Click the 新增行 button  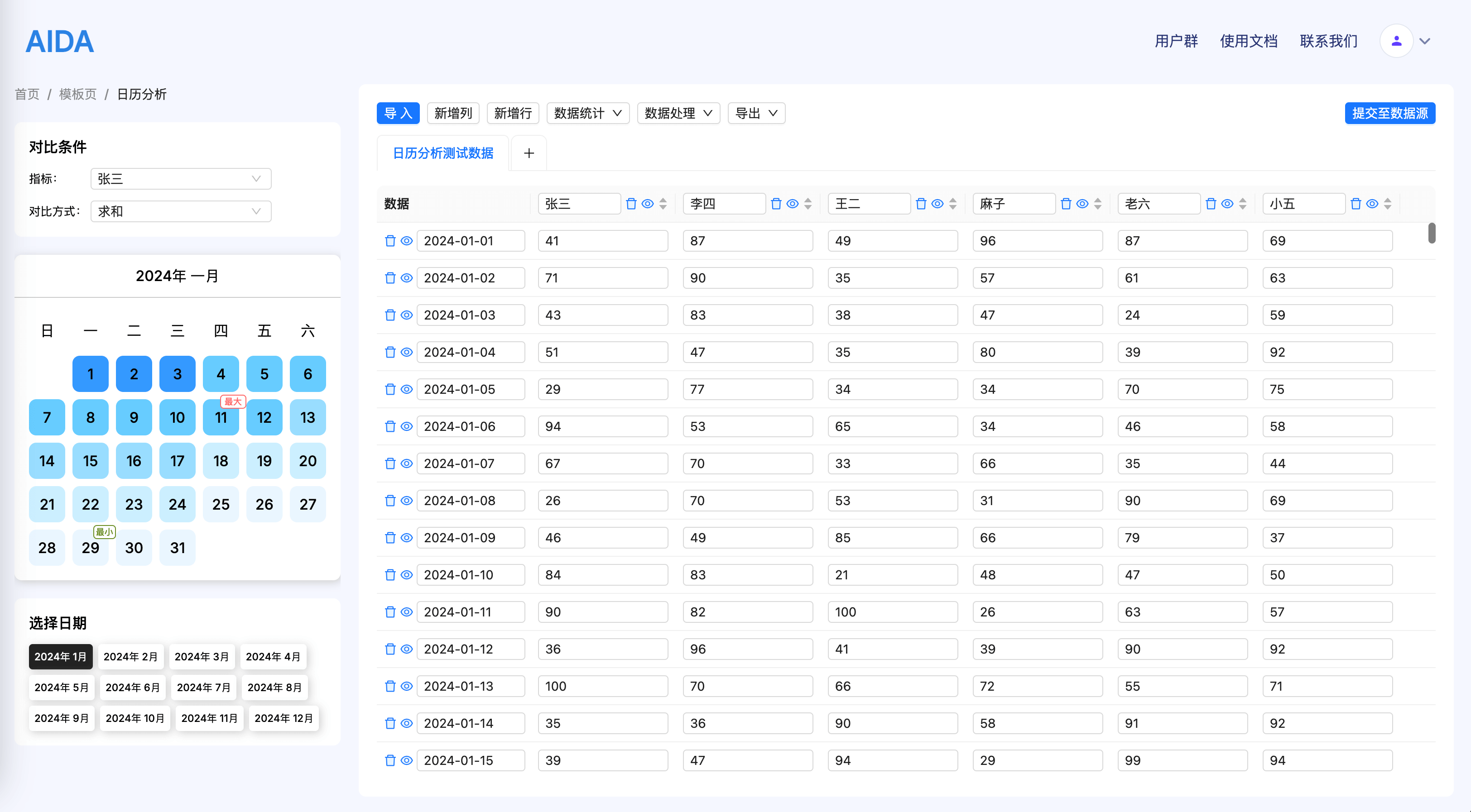click(513, 113)
